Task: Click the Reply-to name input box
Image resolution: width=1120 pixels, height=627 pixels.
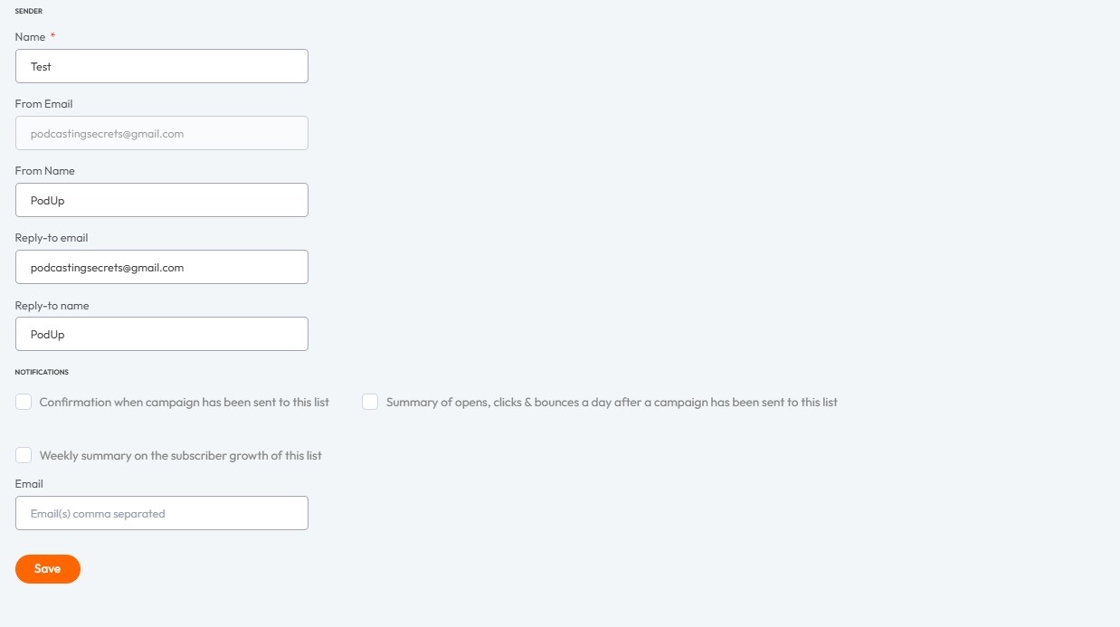Action: click(x=161, y=333)
